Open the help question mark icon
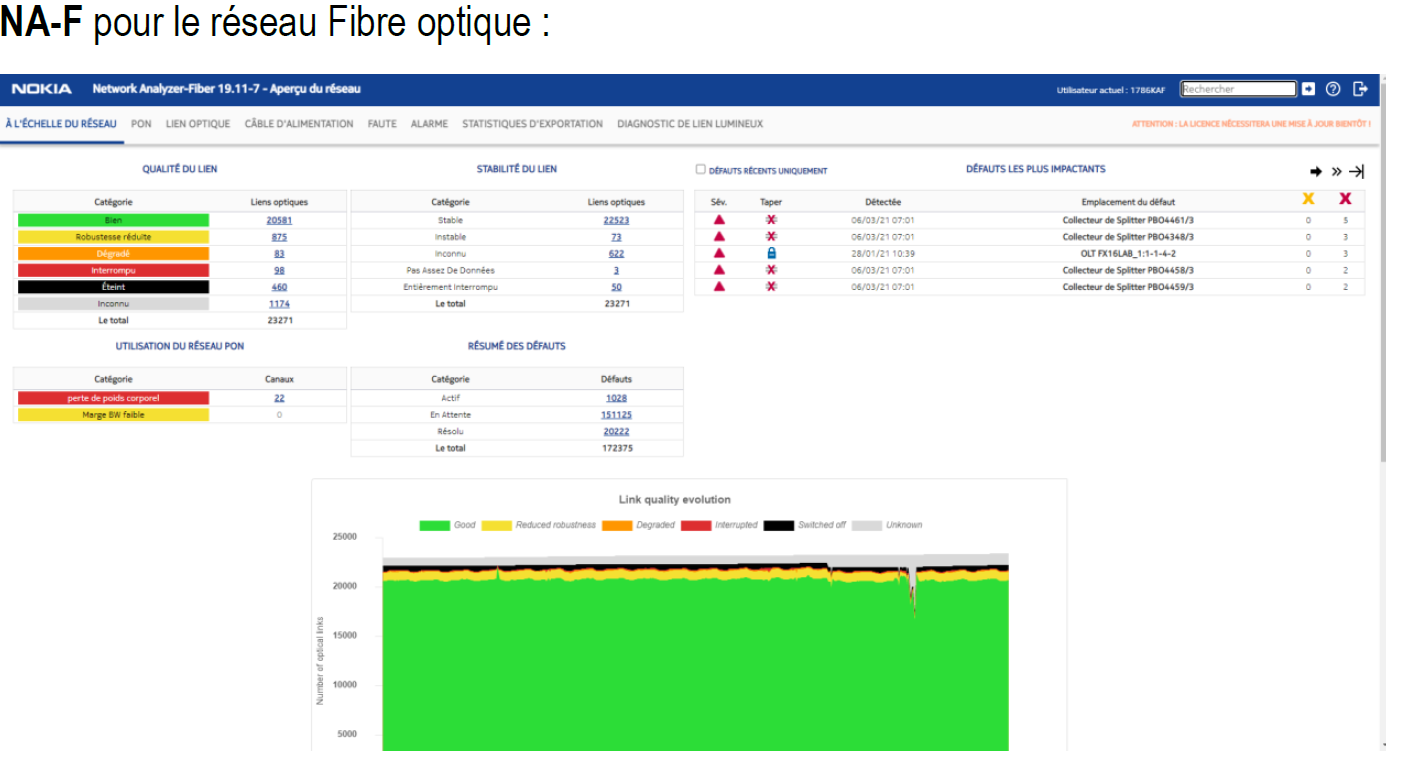Image resolution: width=1419 pixels, height=764 pixels. tap(1333, 89)
